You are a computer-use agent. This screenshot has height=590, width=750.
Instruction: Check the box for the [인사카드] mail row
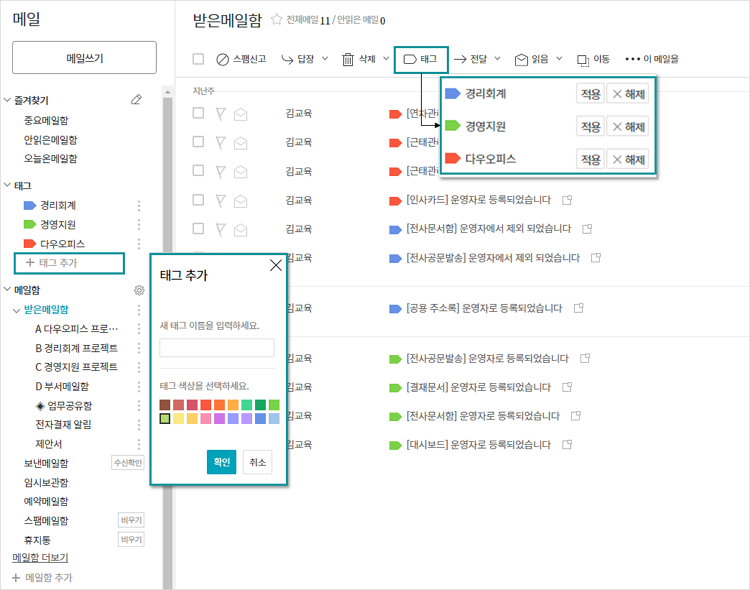coord(198,199)
